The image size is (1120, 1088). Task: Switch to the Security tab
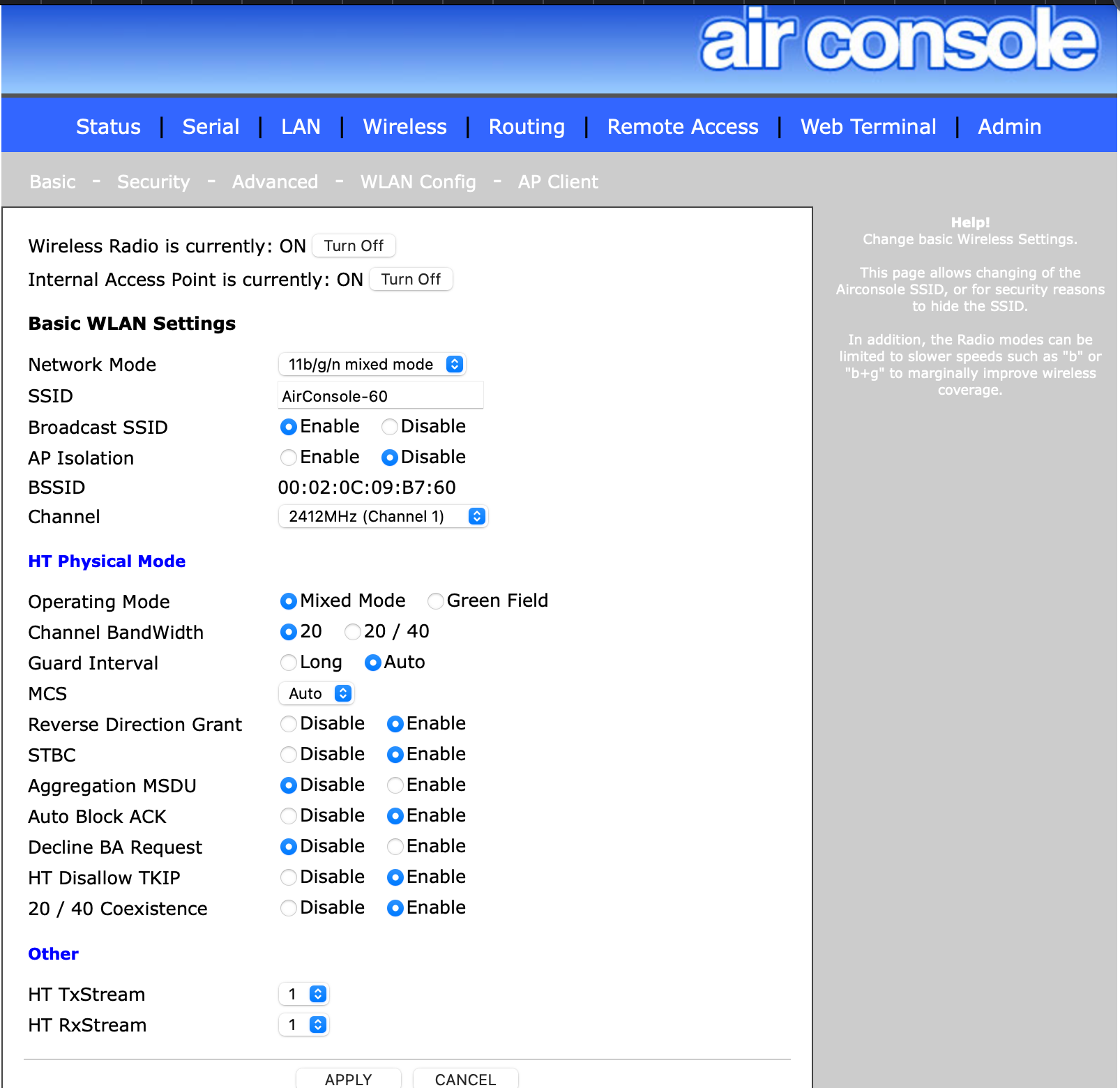153,181
